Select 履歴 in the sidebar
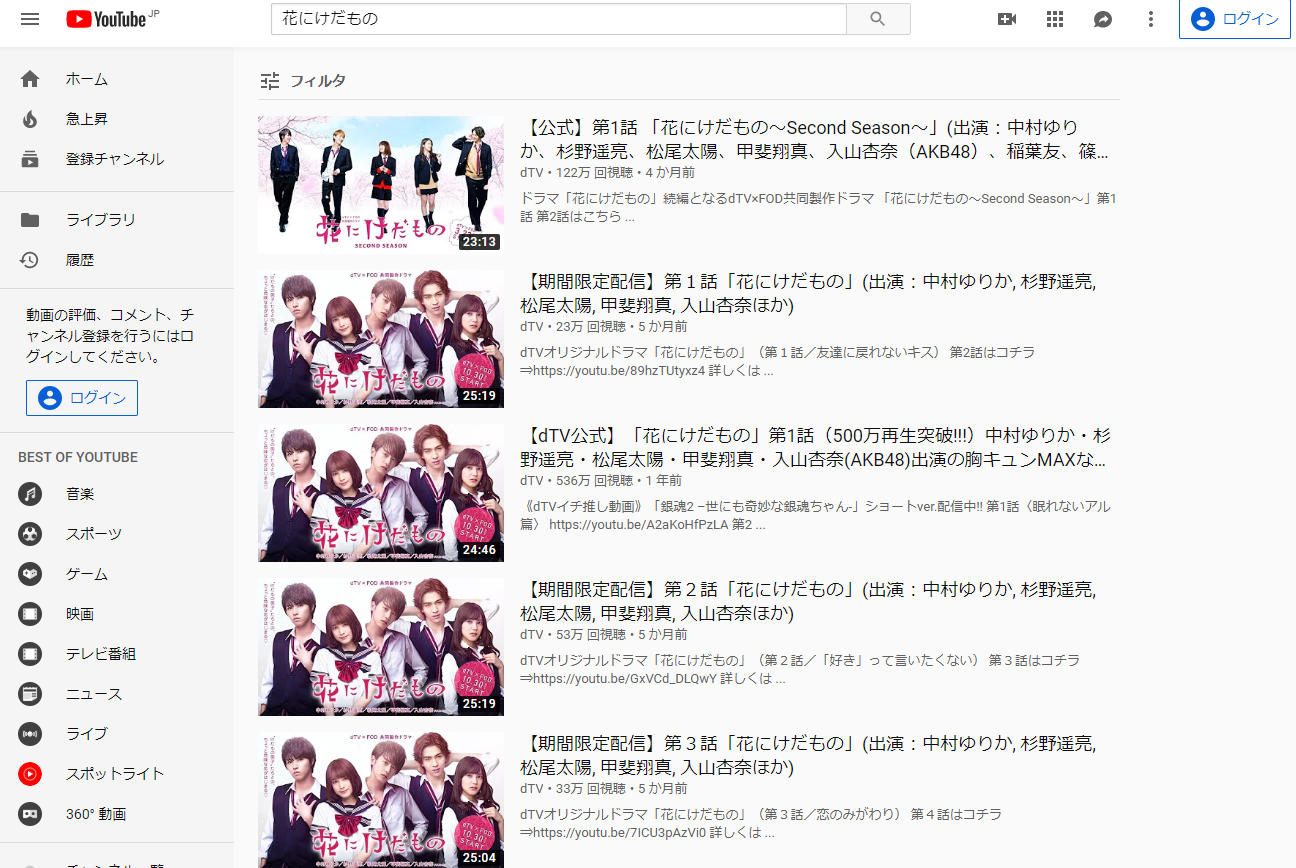Screen dimensions: 1296x868 (80, 260)
